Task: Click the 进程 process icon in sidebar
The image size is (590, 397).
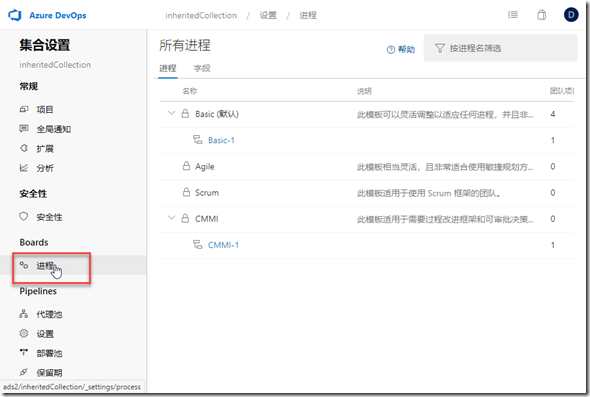Action: click(x=24, y=265)
